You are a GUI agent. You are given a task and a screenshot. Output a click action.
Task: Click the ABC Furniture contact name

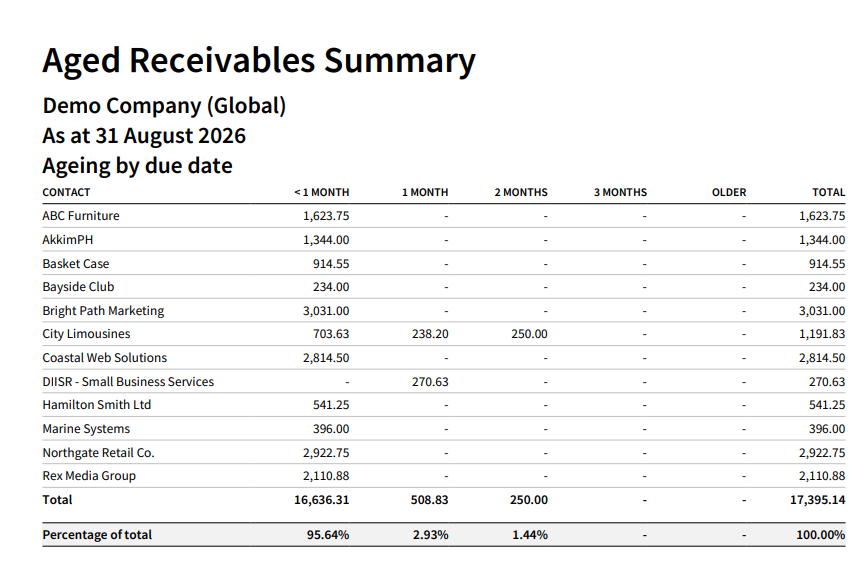click(x=81, y=216)
